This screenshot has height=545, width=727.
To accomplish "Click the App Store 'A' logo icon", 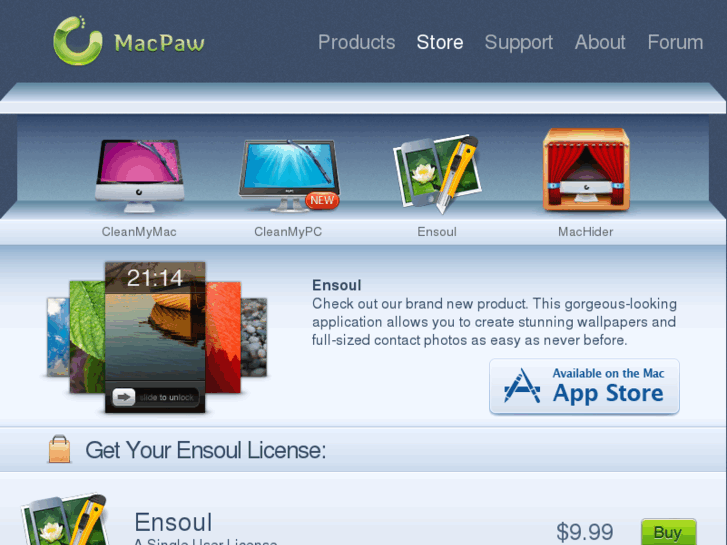I will point(522,386).
